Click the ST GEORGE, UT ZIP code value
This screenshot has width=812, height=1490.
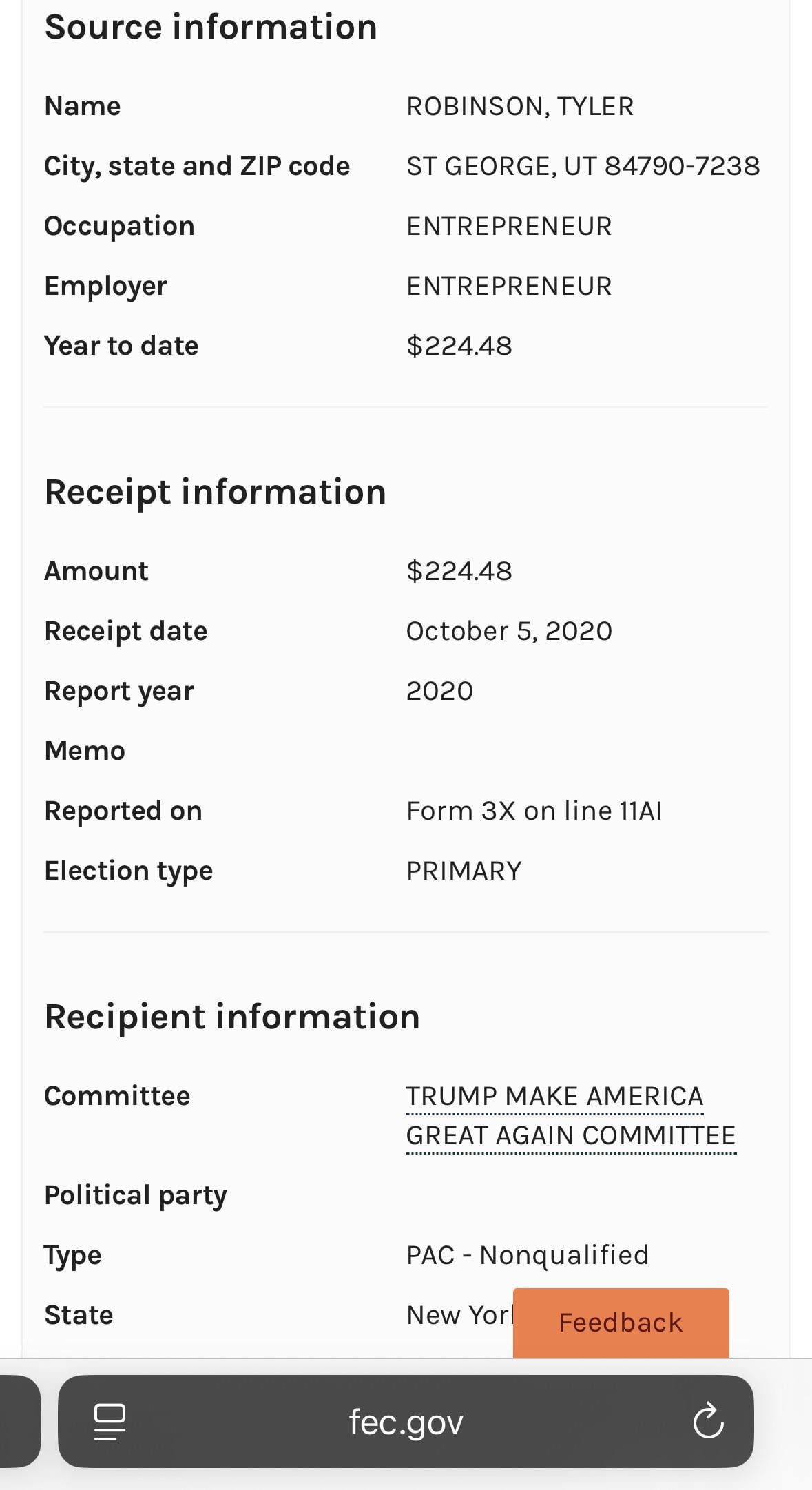[583, 166]
